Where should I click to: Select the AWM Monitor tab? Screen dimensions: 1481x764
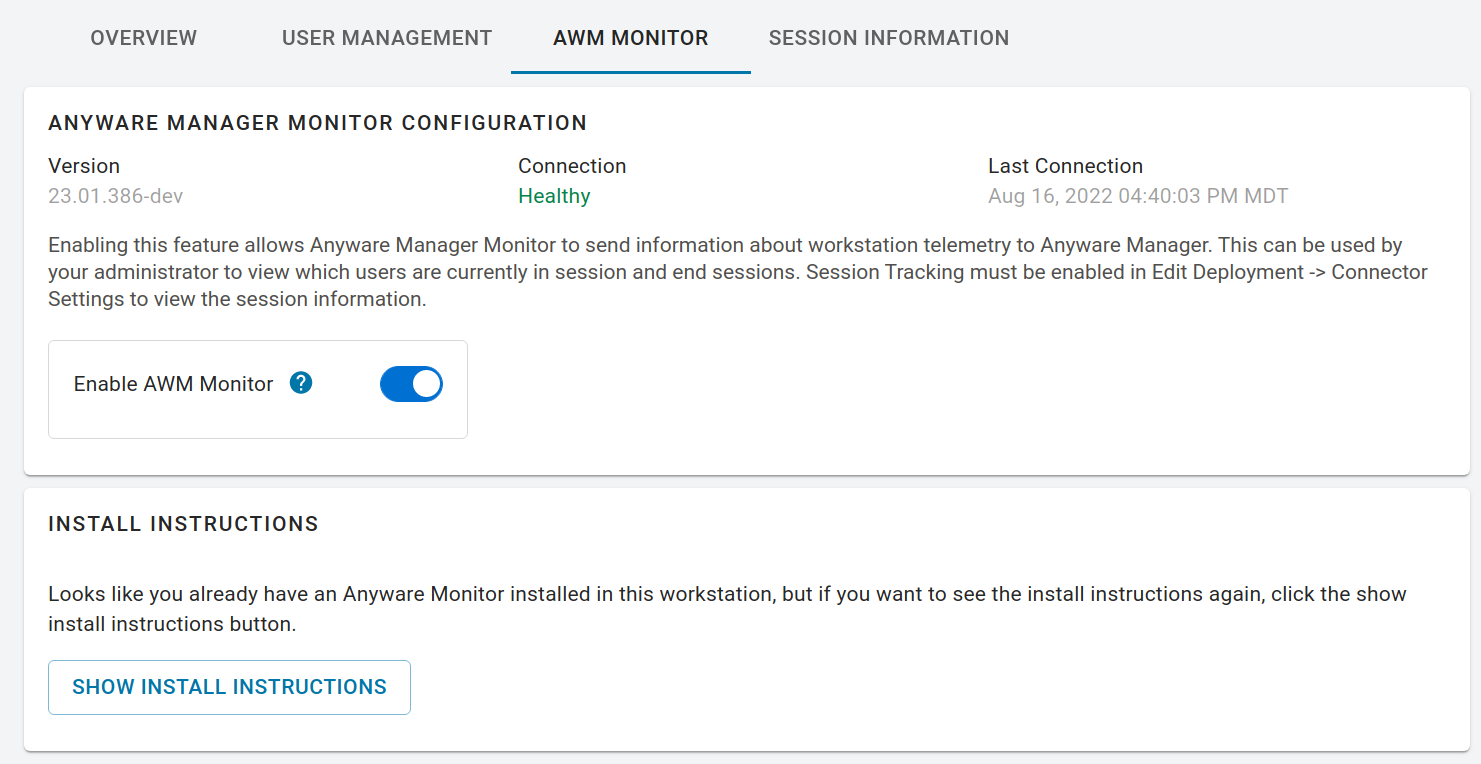tap(631, 38)
